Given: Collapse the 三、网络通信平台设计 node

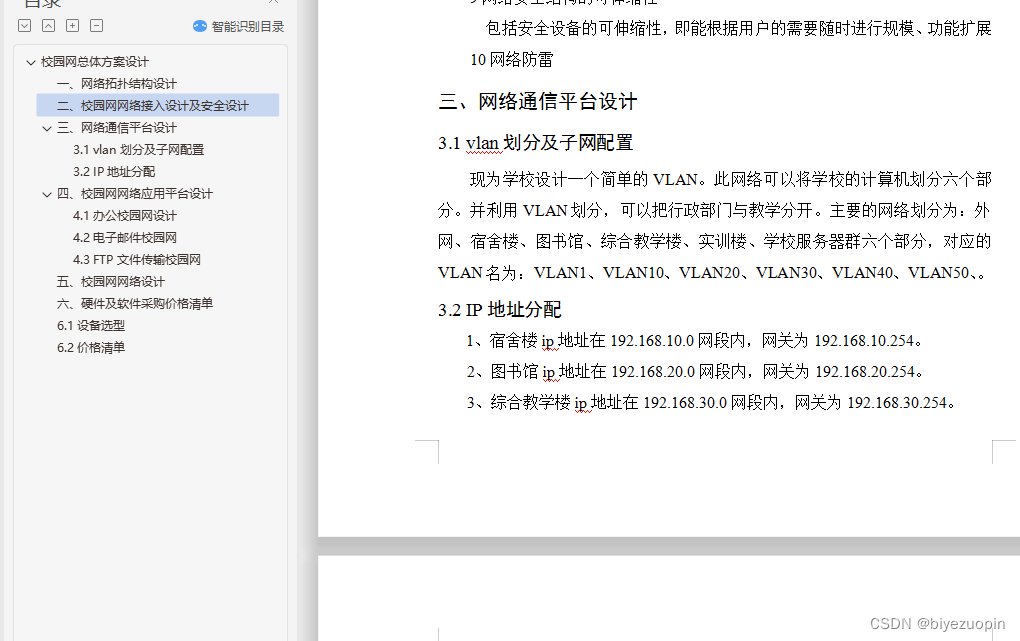Looking at the screenshot, I should click(x=47, y=128).
